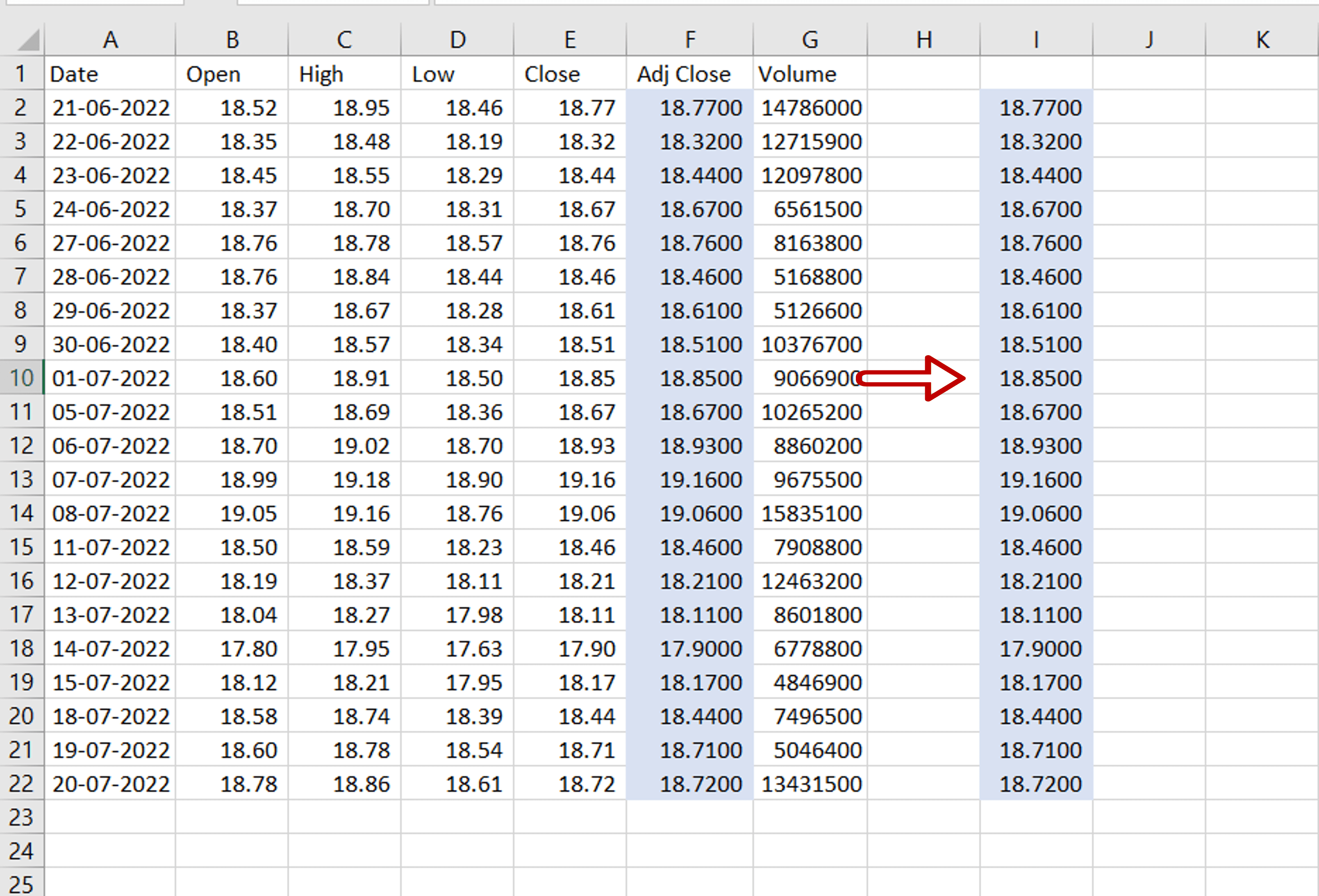
Task: Select column K header
Action: 1262,39
